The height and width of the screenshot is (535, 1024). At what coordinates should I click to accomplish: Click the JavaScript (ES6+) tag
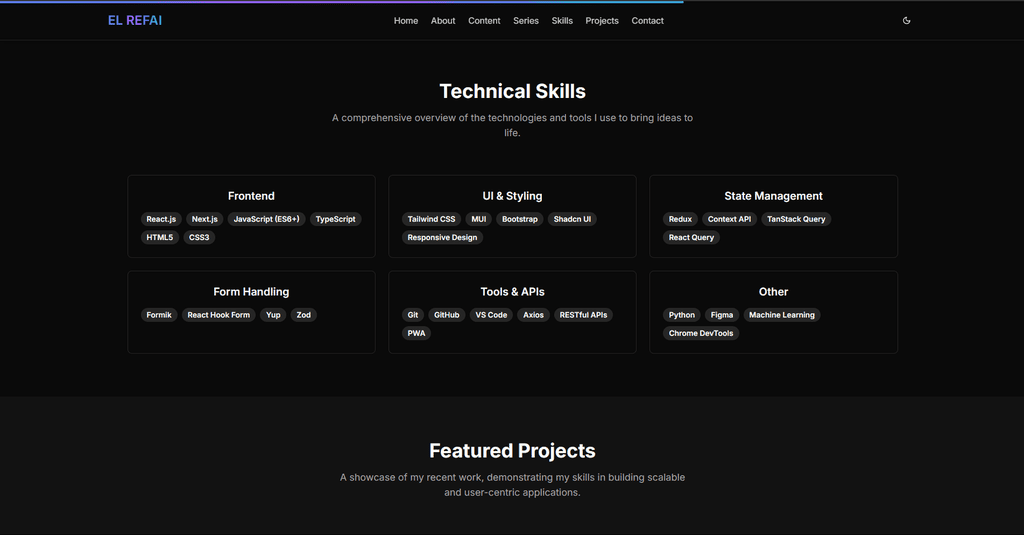click(266, 219)
